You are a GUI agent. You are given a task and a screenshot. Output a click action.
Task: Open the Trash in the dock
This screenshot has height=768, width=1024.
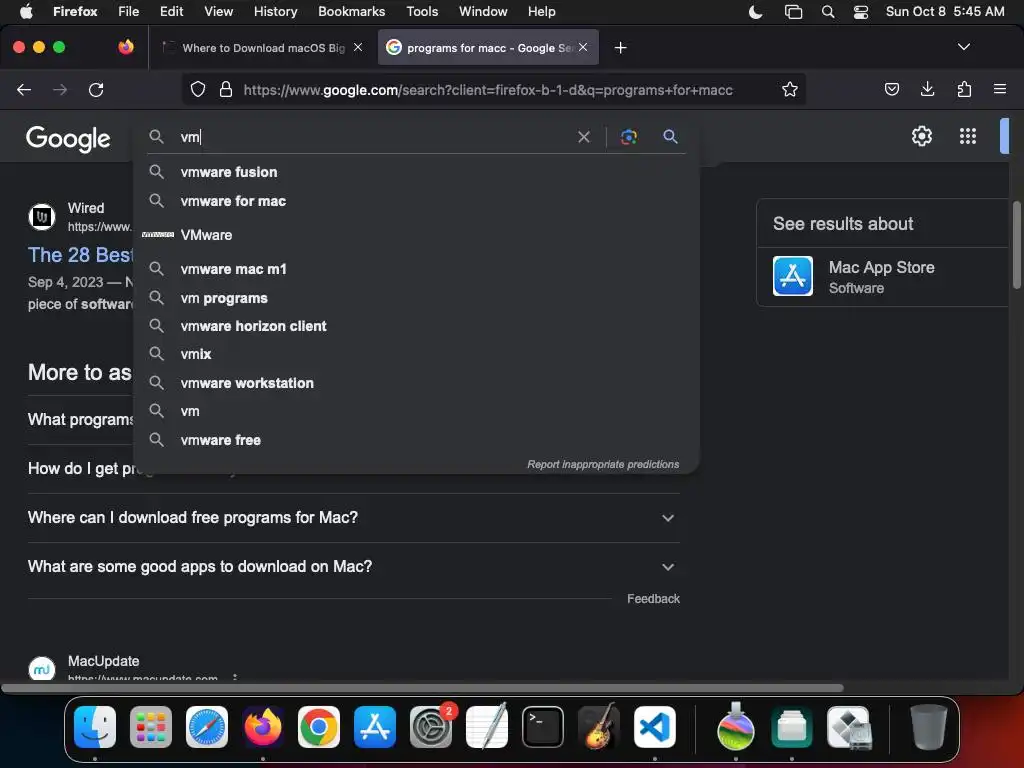pos(928,727)
